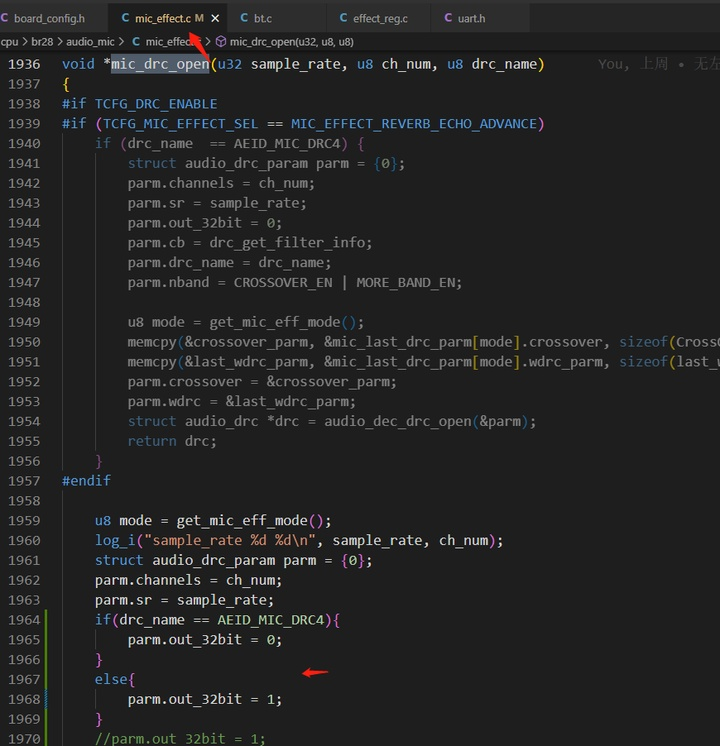Click the green change marker on line 1965
The image size is (720, 746).
point(46,640)
